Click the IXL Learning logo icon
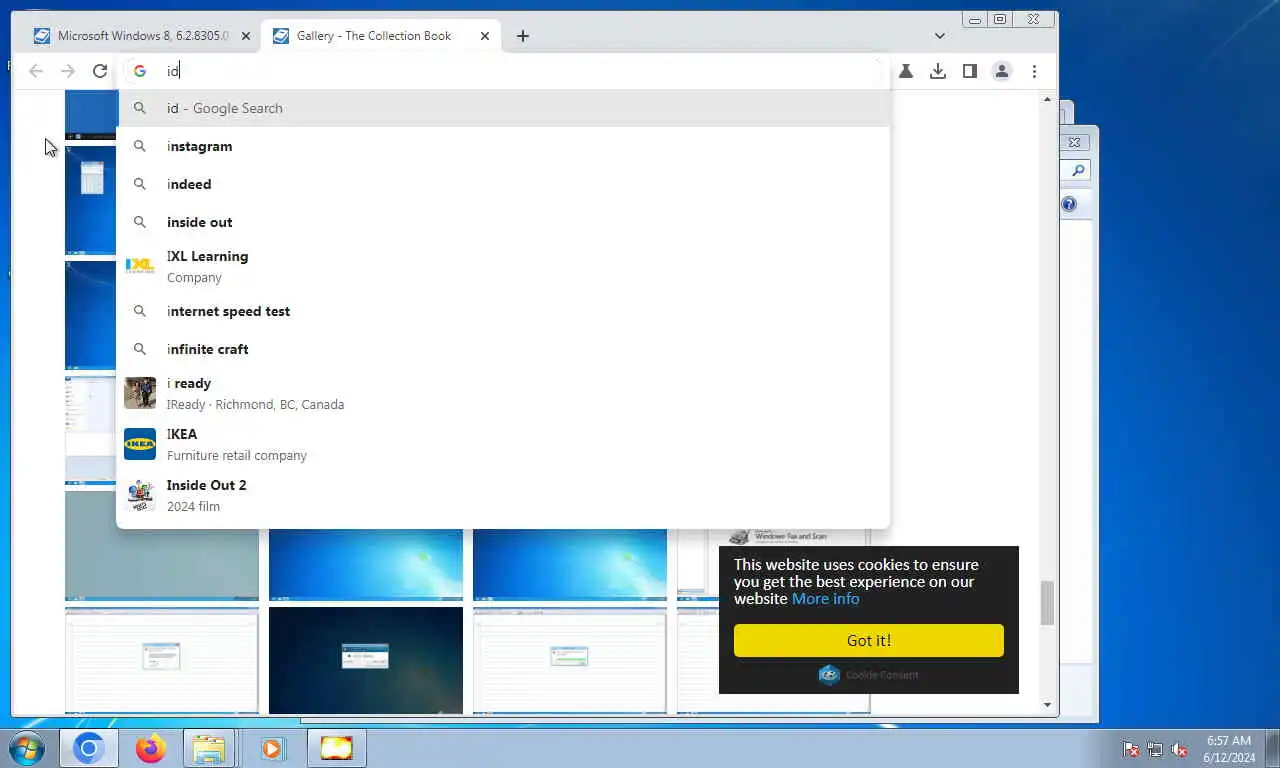This screenshot has width=1280, height=768. 140,266
